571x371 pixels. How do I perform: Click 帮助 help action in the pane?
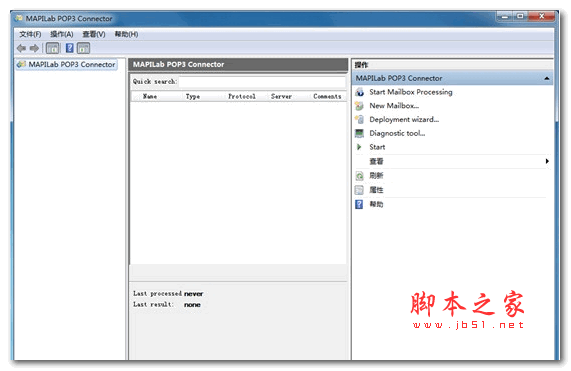[376, 204]
